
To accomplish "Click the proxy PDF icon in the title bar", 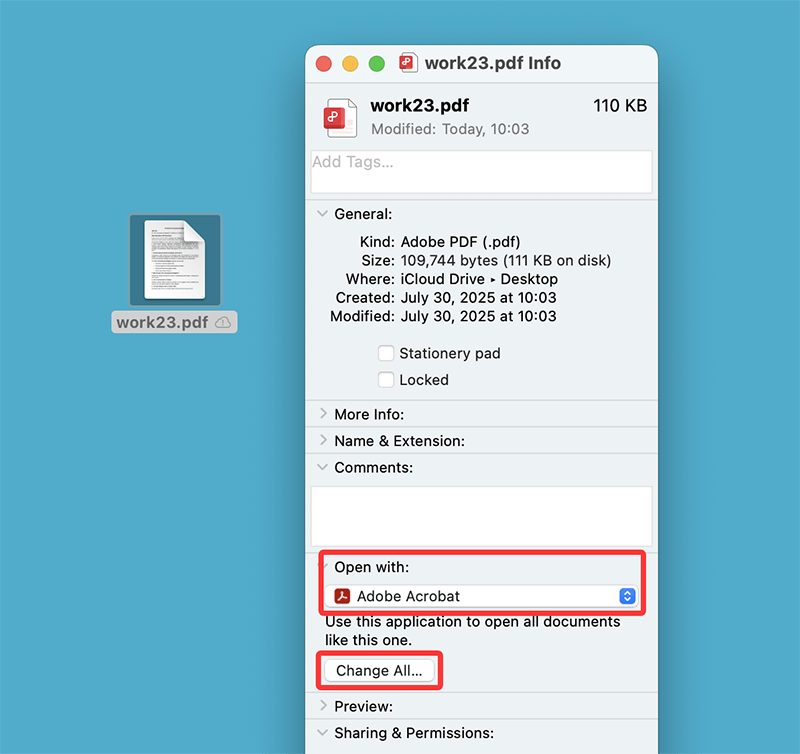I will pos(408,63).
